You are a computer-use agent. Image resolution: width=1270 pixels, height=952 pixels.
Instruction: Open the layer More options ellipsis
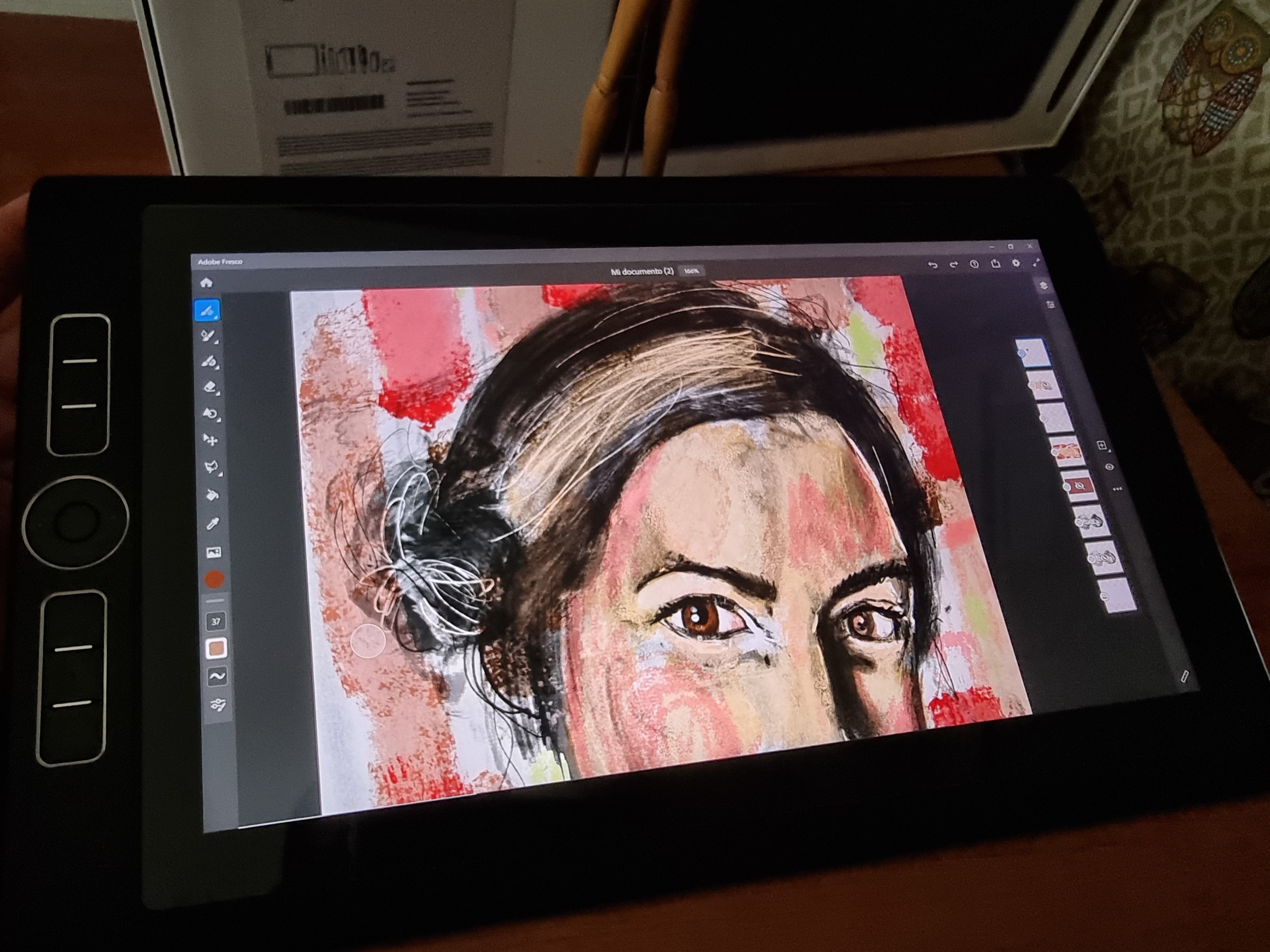point(1117,489)
